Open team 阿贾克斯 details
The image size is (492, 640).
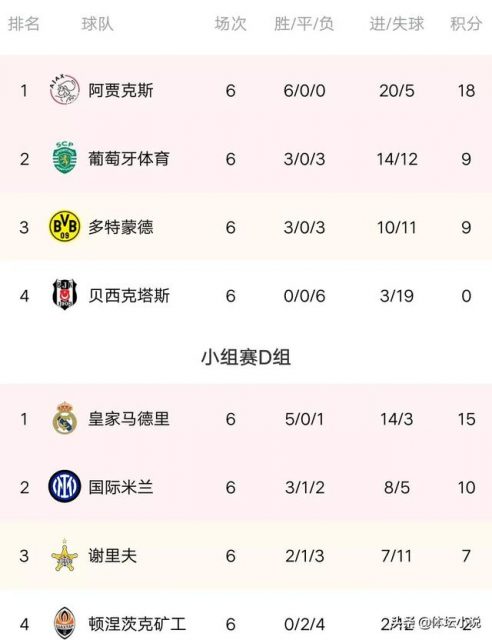121,90
